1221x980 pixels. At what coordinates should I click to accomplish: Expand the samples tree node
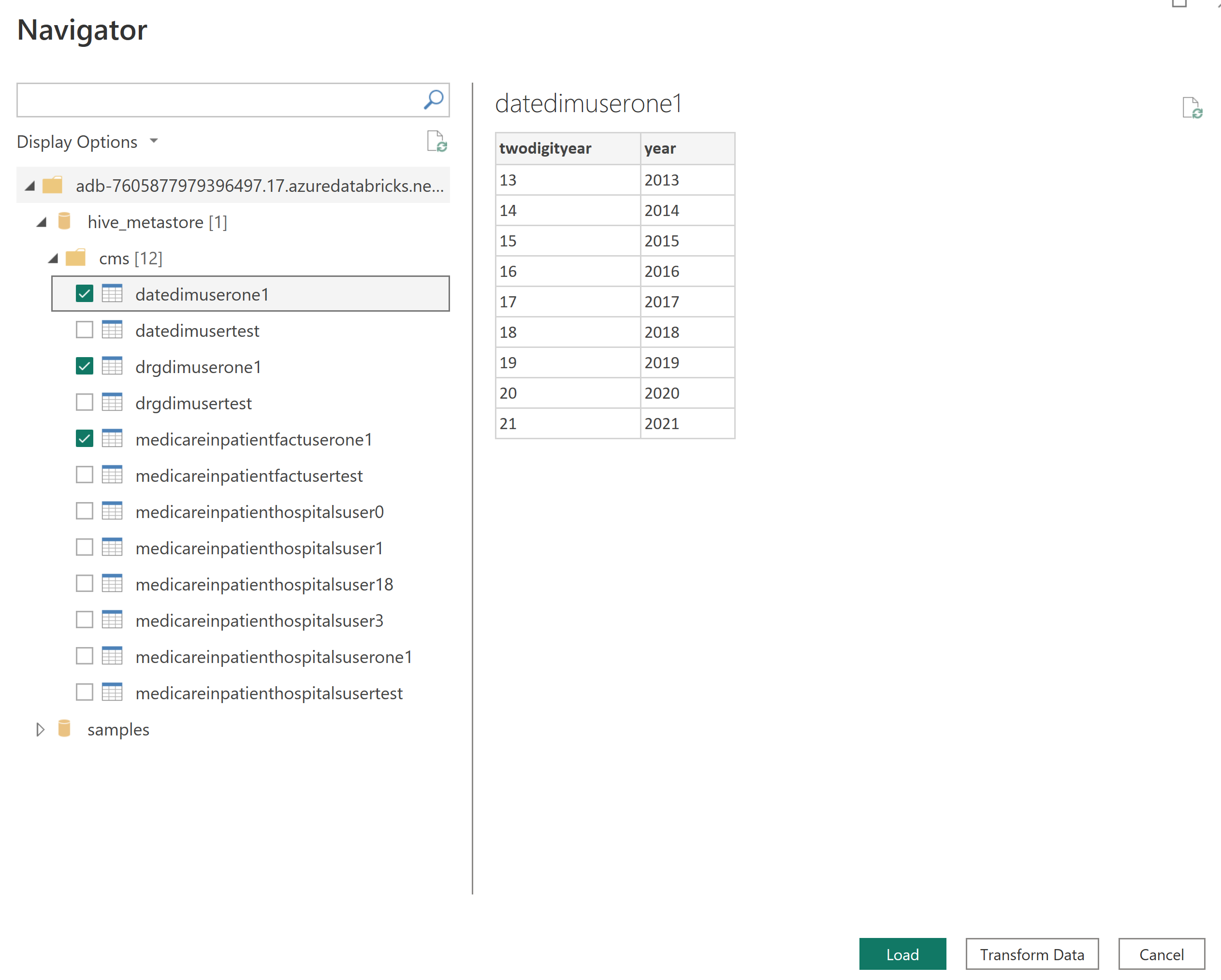[x=40, y=729]
